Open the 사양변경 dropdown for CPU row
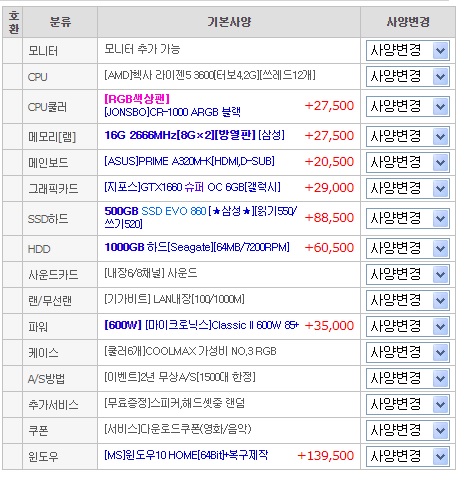 pyautogui.click(x=407, y=77)
